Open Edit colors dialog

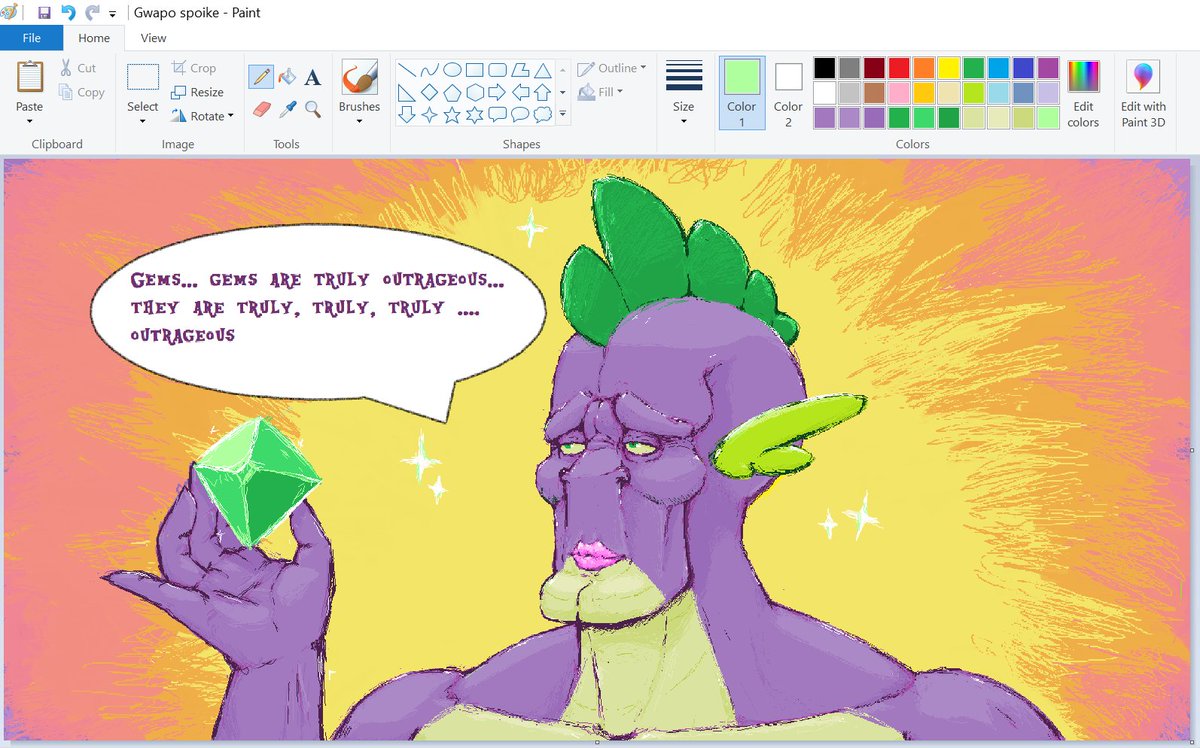[1083, 91]
